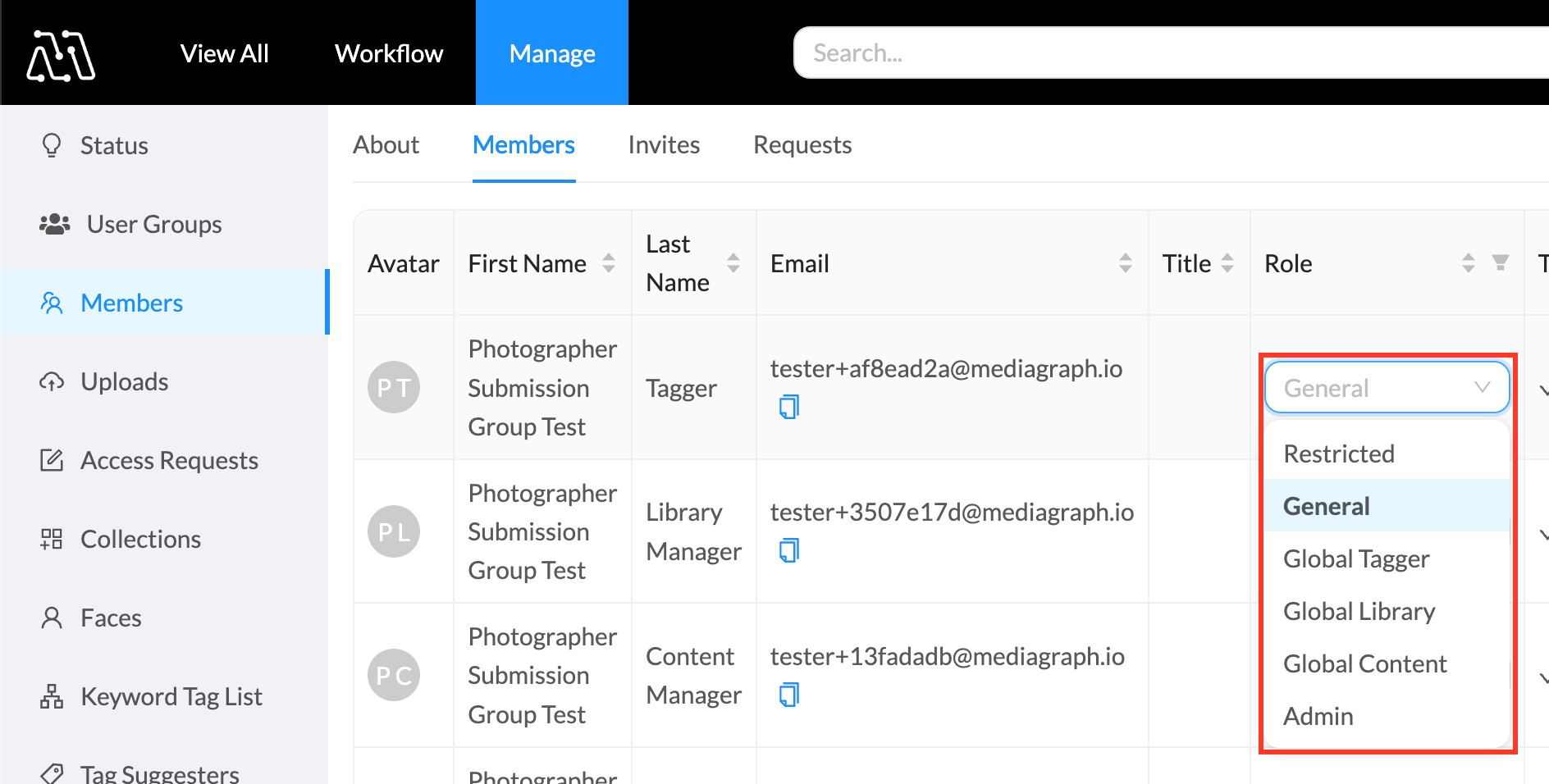Select Global Tagger role option
This screenshot has height=784, width=1549.
[x=1356, y=558]
